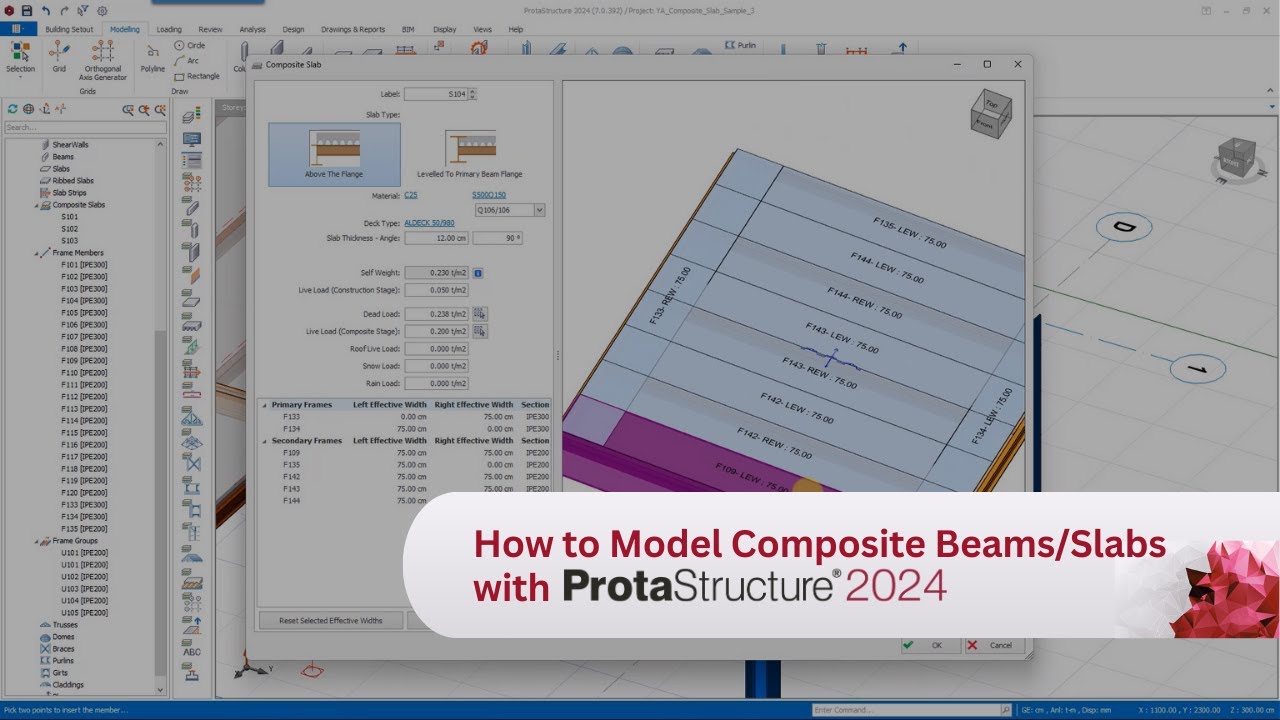
Task: Click Live Load Construction Stage field
Action: click(436, 290)
